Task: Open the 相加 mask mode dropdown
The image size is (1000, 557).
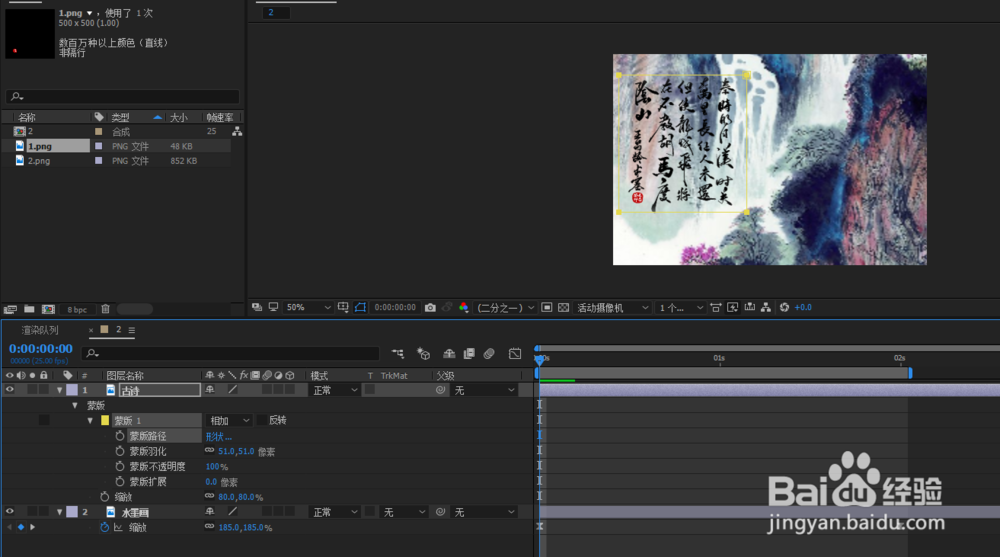Action: [229, 420]
